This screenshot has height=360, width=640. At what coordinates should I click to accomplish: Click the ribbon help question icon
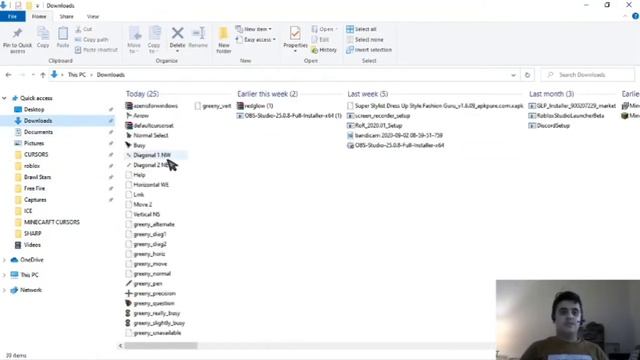coord(636,16)
